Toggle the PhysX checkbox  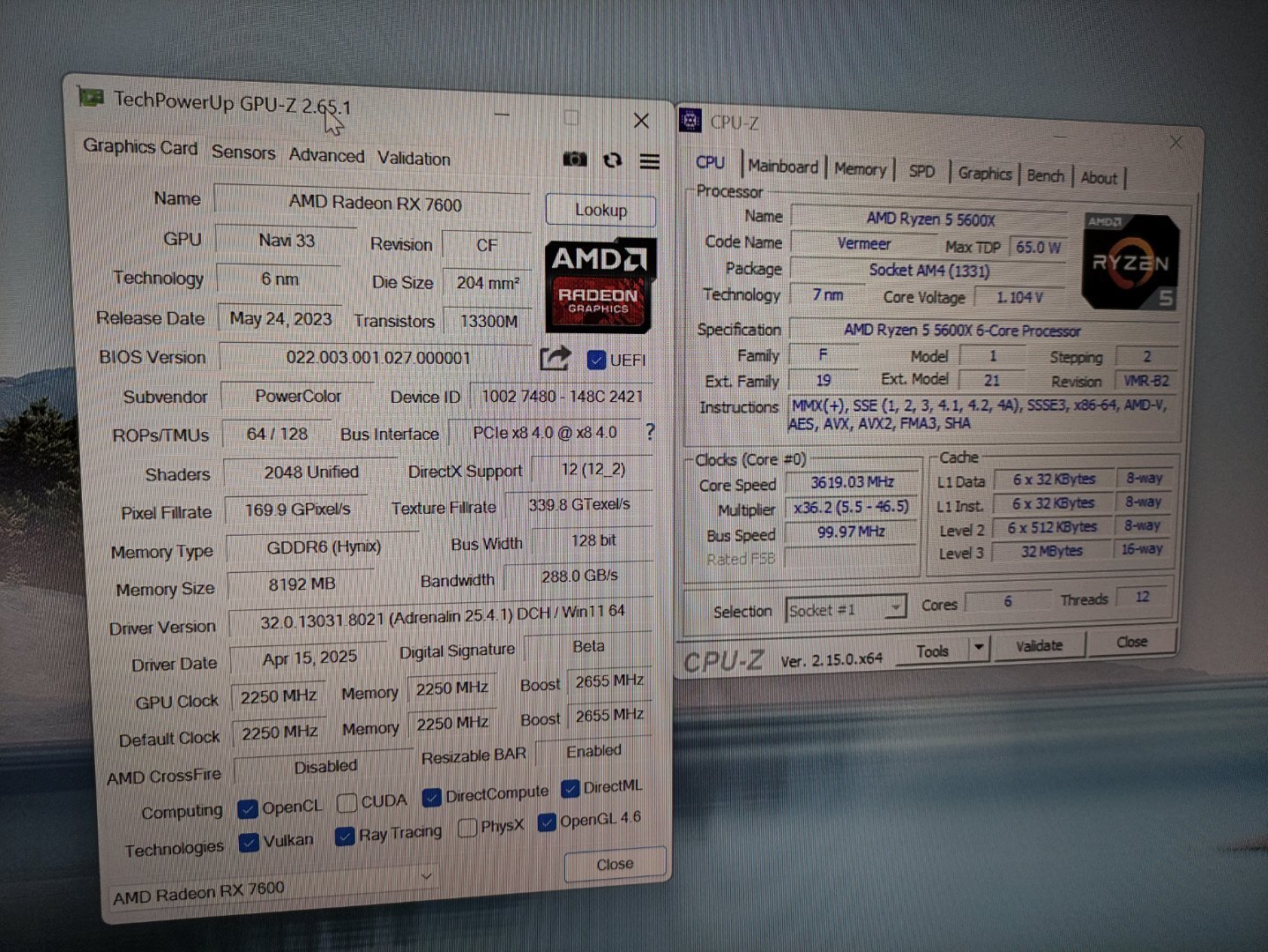click(x=468, y=827)
